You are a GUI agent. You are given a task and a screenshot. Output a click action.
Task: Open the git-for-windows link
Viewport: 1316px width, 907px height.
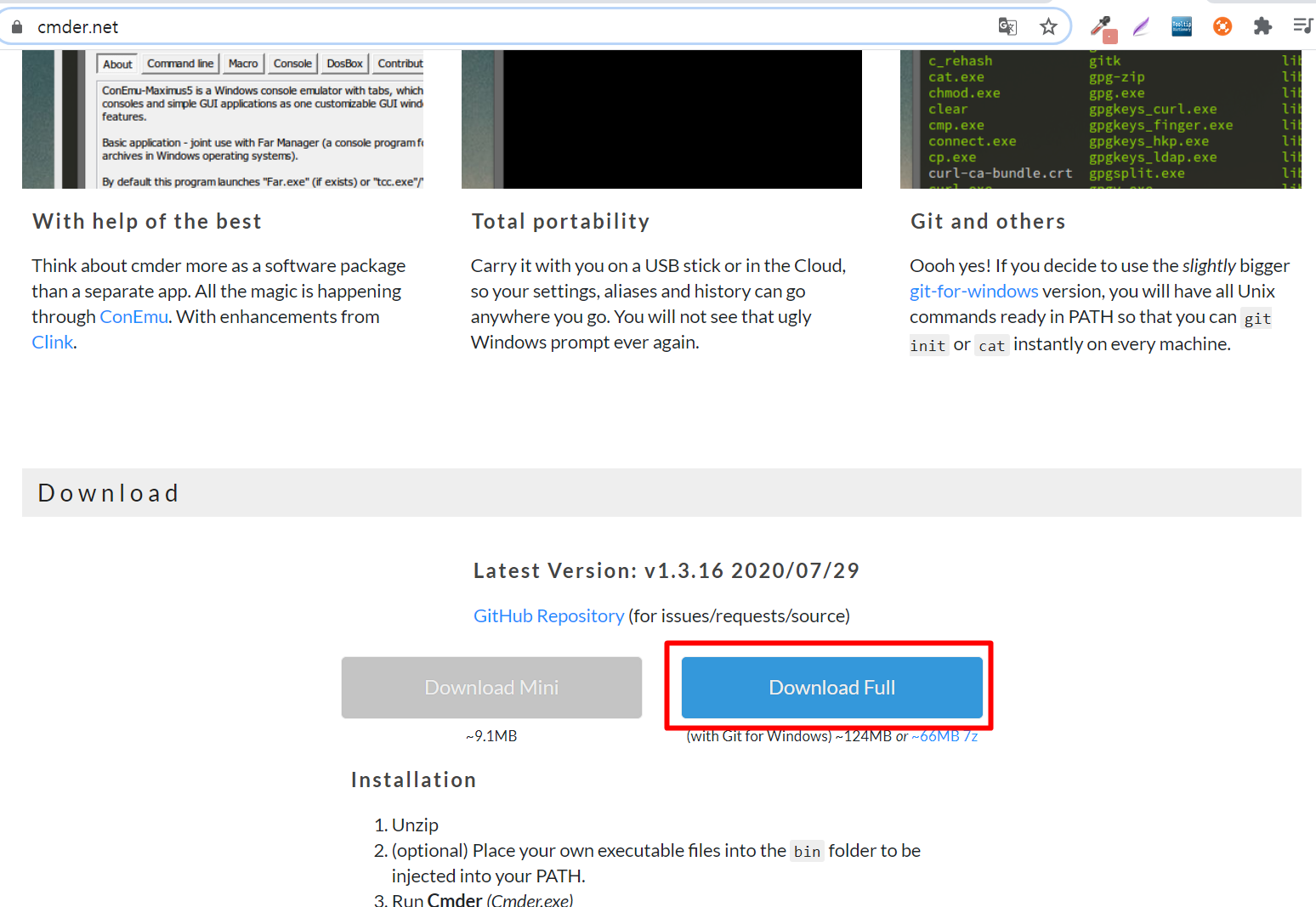(973, 291)
